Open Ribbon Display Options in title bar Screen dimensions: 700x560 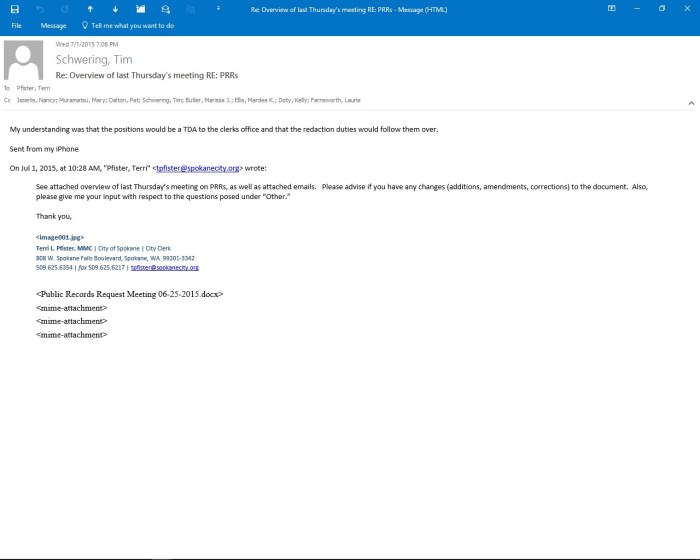[611, 8]
